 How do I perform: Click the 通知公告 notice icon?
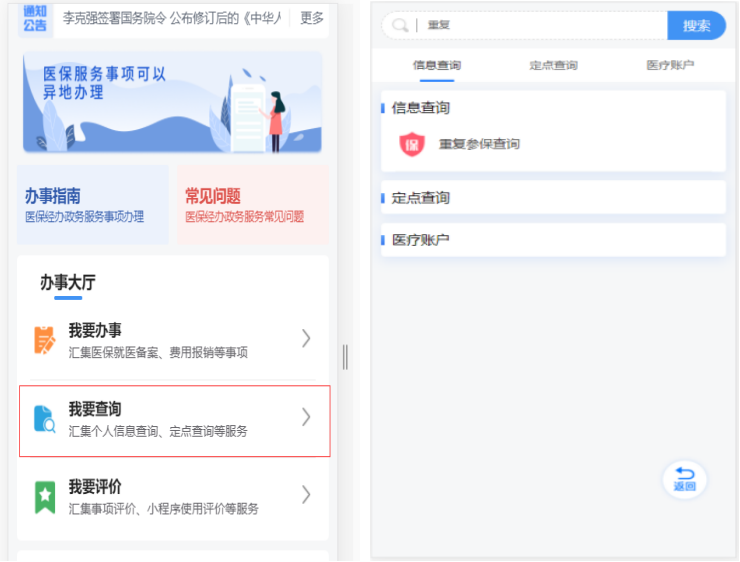coord(36,18)
